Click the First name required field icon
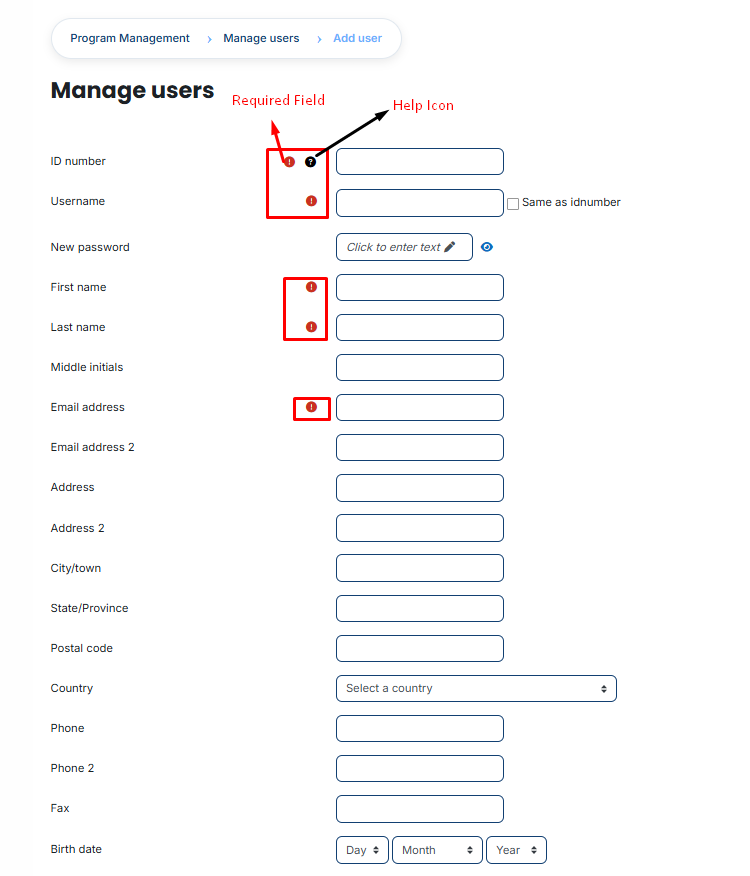The width and height of the screenshot is (750, 876). pos(311,287)
